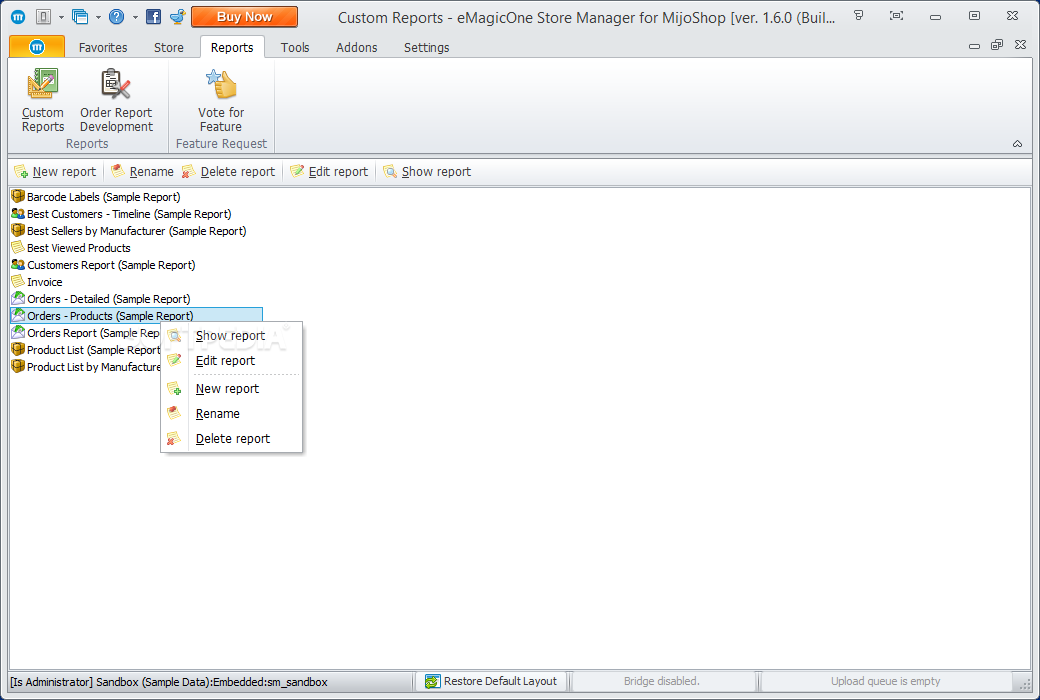Click the New report toolbar button
Image resolution: width=1040 pixels, height=700 pixels.
(56, 172)
